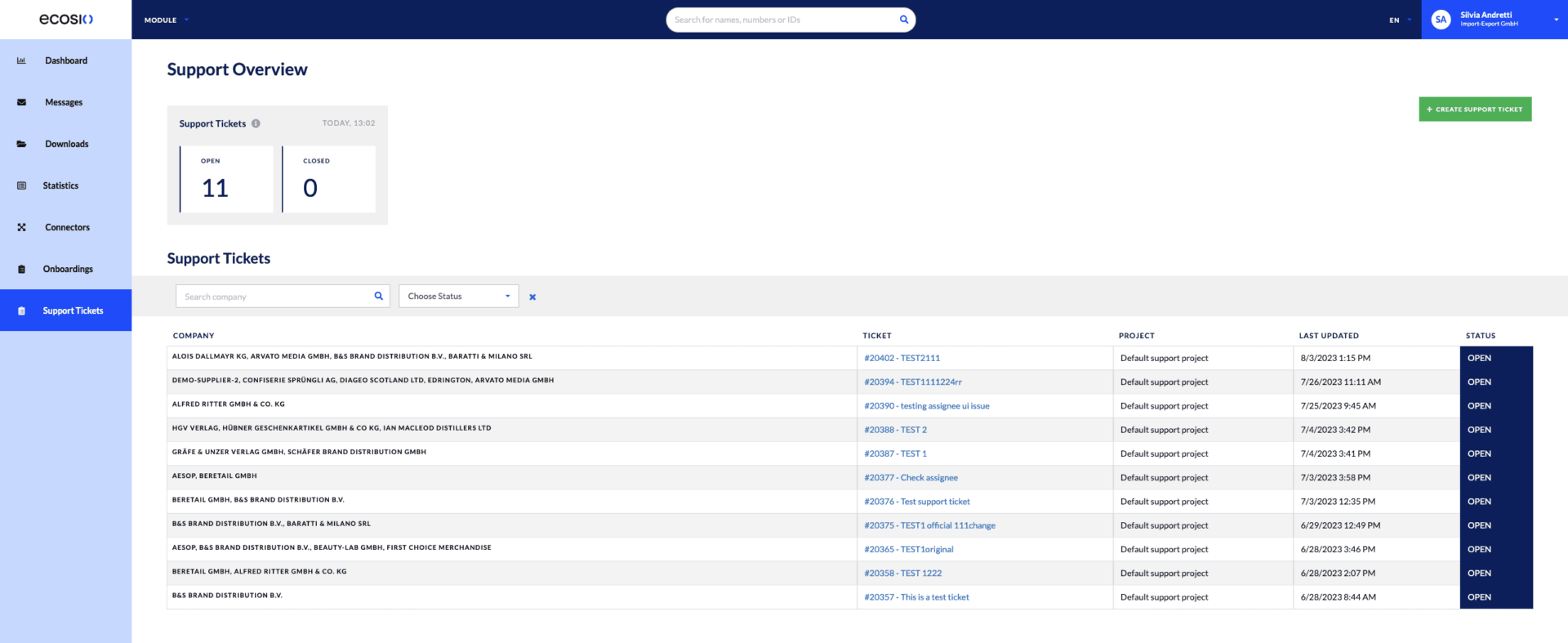Go to Downloads in the sidebar
This screenshot has height=643, width=1568.
click(65, 144)
